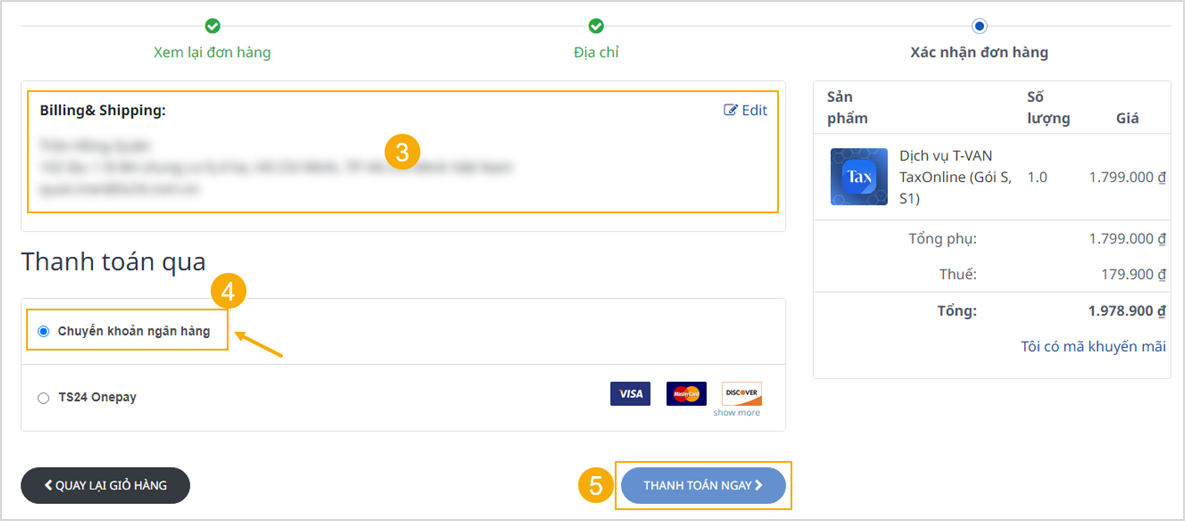This screenshot has height=521, width=1185.
Task: Click the MasterCard logo
Action: point(686,394)
